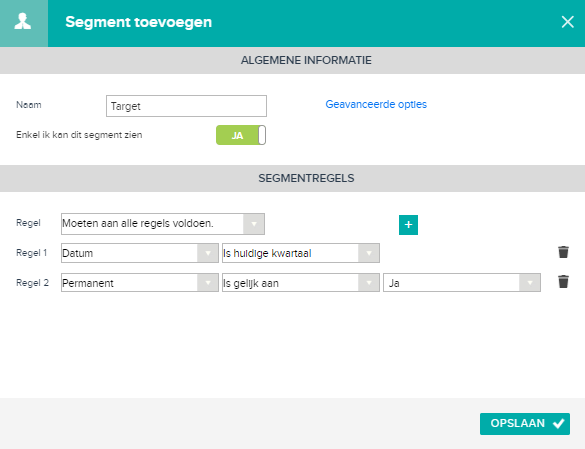Add a new rule with plus icon
This screenshot has width=585, height=449.
click(408, 225)
